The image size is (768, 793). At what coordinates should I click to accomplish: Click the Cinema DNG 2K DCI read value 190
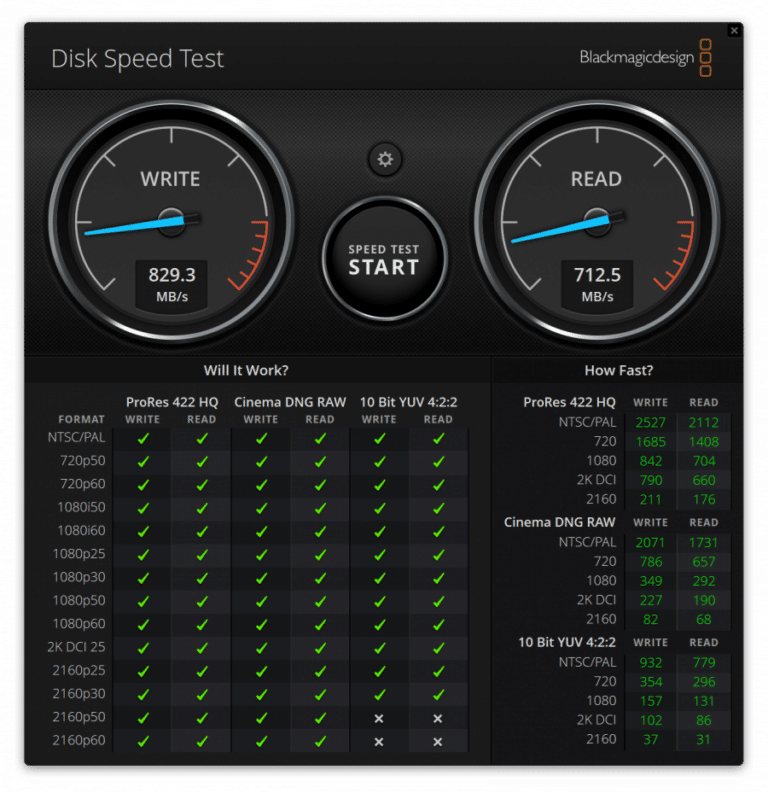coord(704,600)
